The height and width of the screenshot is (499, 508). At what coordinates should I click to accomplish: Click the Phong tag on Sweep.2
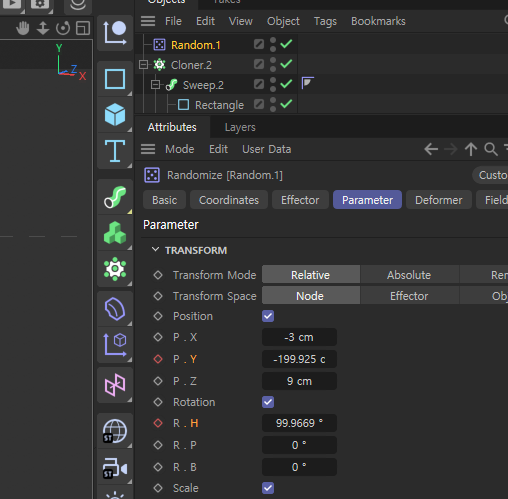pos(308,83)
